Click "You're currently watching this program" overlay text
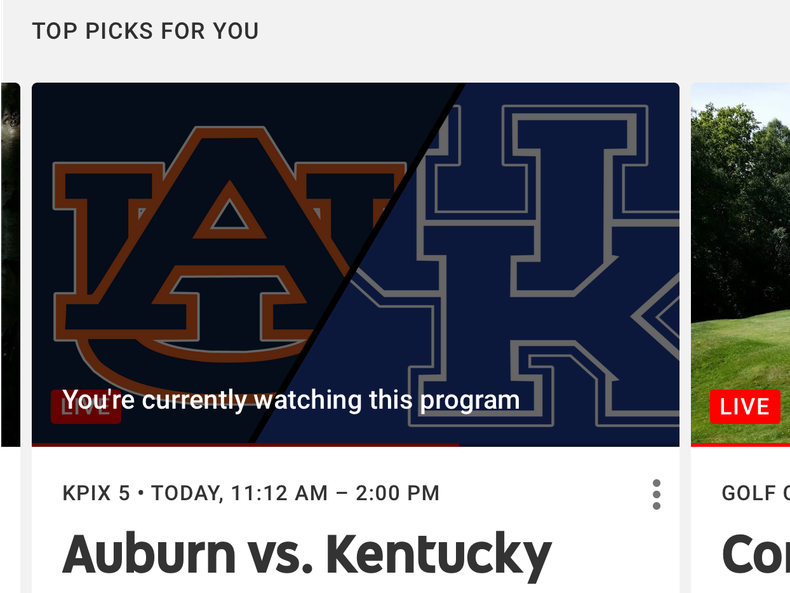The height and width of the screenshot is (593, 790). tap(291, 400)
